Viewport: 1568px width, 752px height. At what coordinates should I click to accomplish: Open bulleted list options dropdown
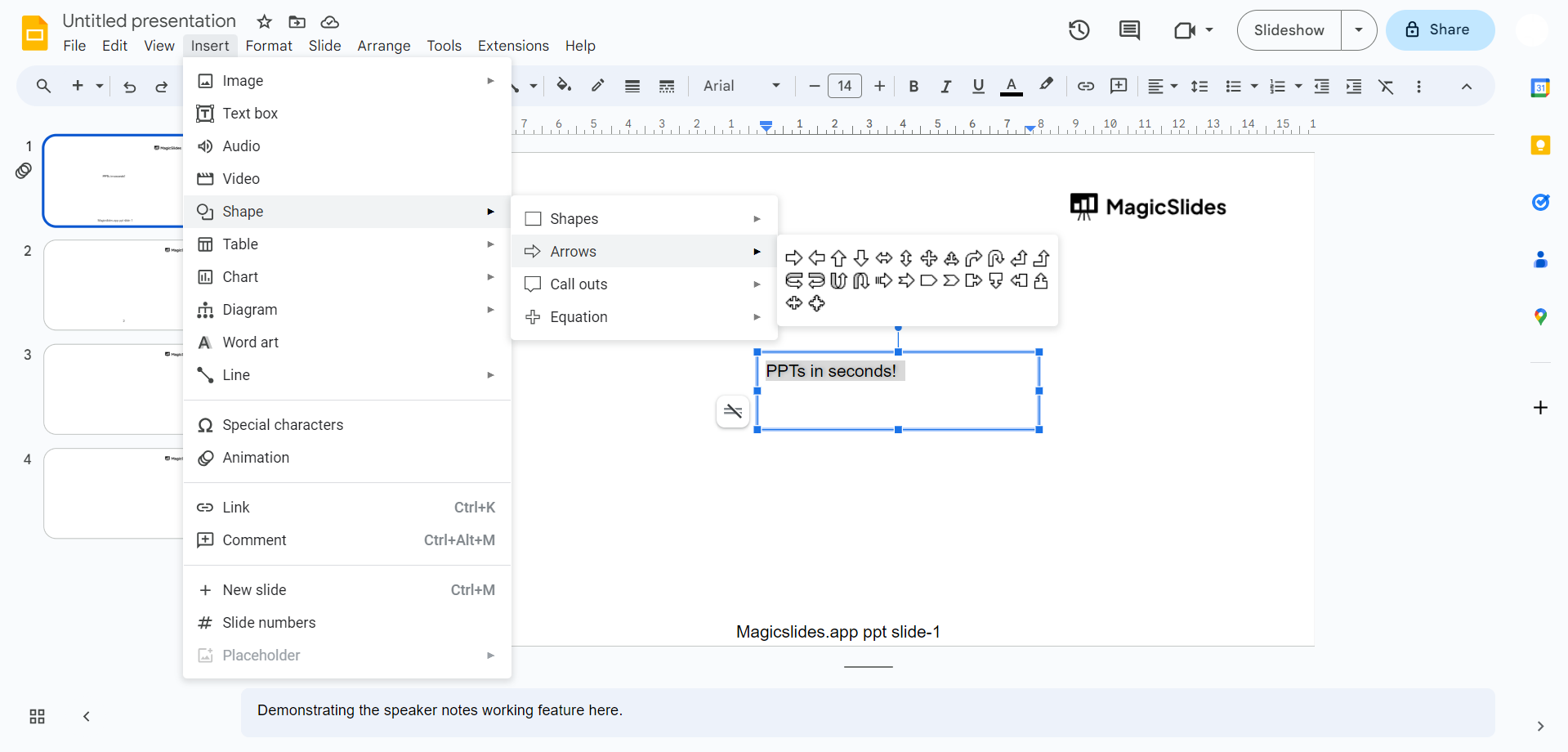coord(1254,86)
